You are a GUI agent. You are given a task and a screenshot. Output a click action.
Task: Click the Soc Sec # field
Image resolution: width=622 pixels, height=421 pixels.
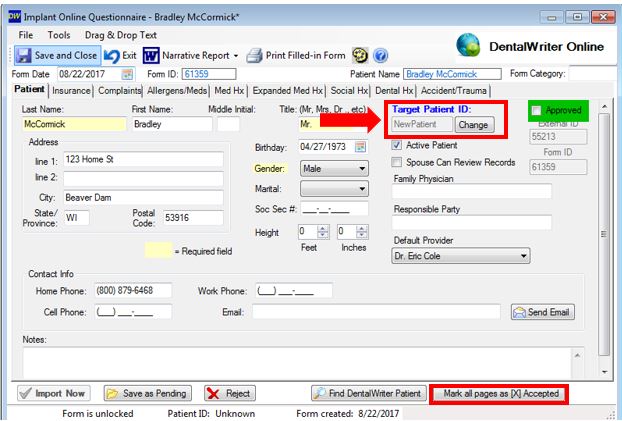click(334, 209)
